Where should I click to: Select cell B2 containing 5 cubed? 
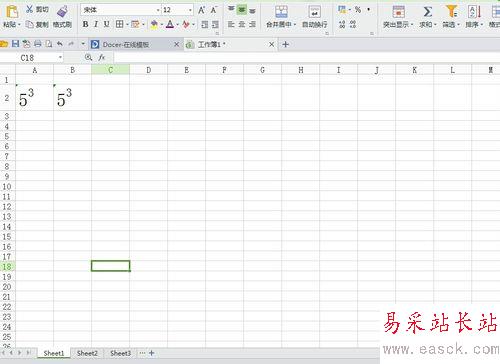click(x=72, y=98)
